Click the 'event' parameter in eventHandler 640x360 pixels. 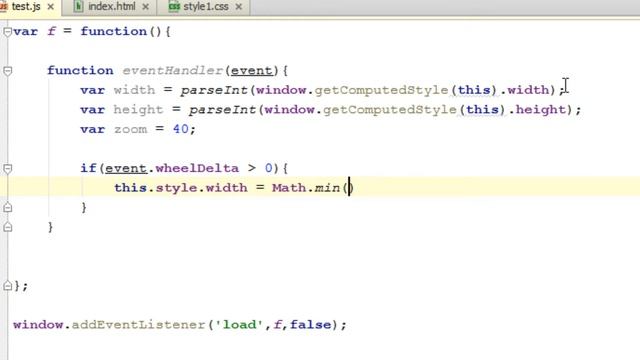pyautogui.click(x=251, y=71)
